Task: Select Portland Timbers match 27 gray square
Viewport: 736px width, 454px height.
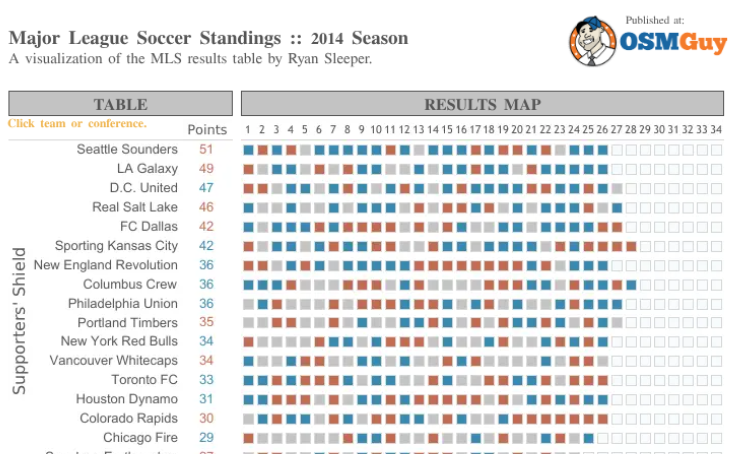Action: click(617, 323)
